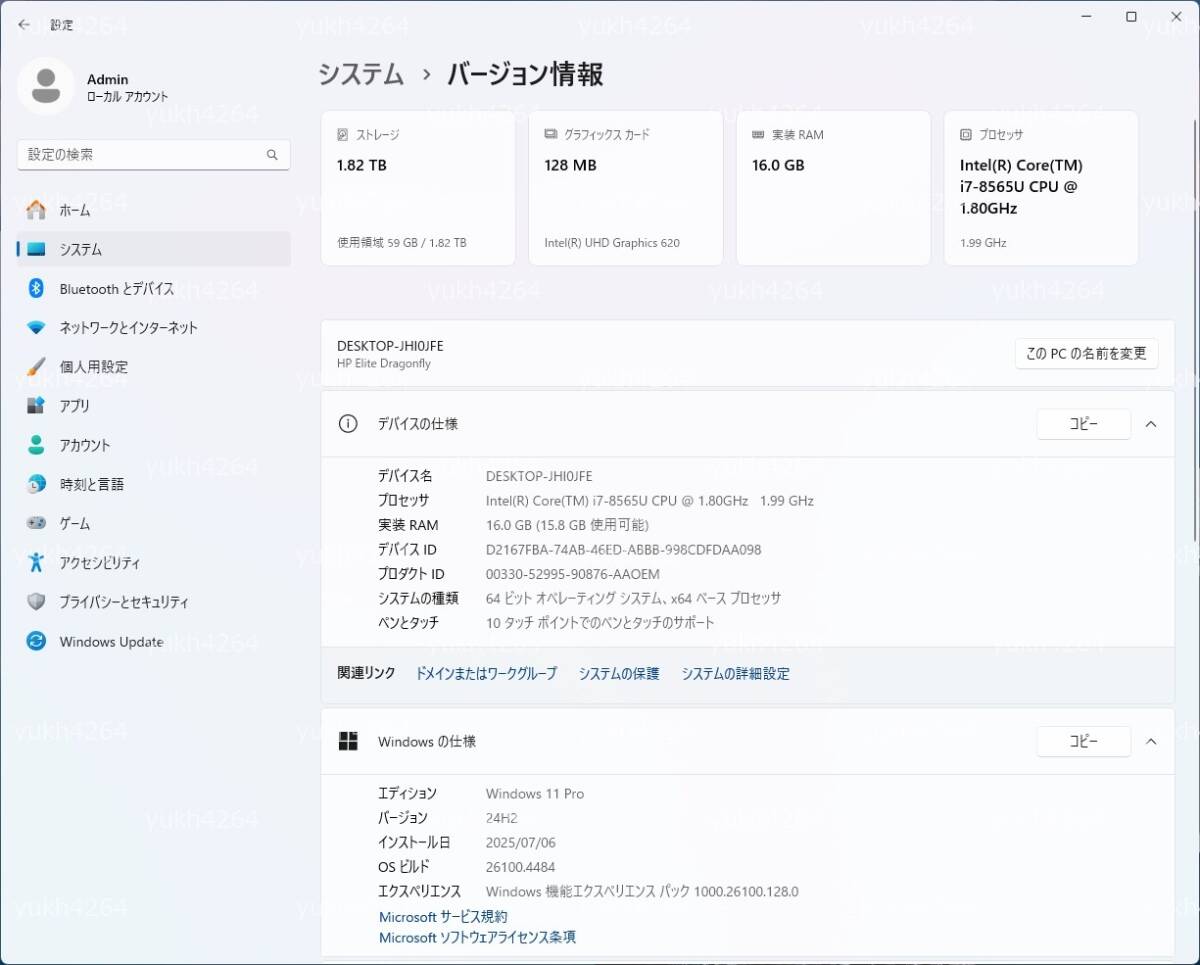Click the 個人用設定 paintbrush icon

click(x=36, y=366)
